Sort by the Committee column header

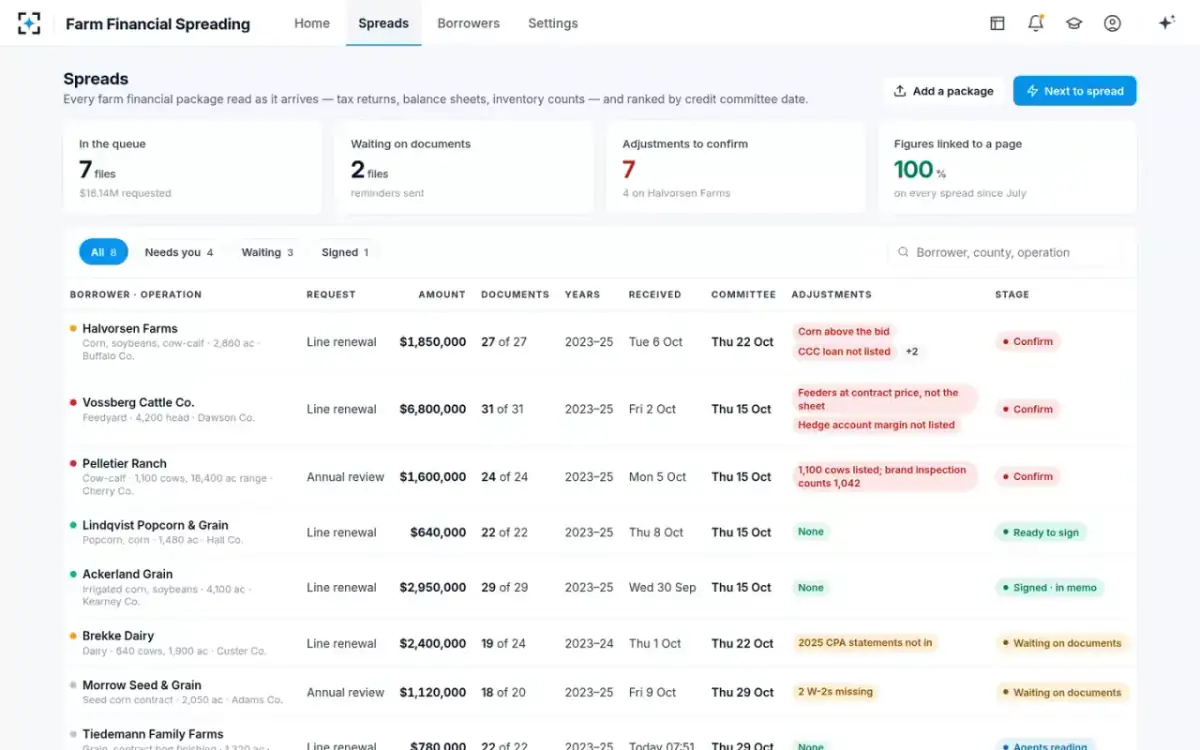tap(743, 295)
